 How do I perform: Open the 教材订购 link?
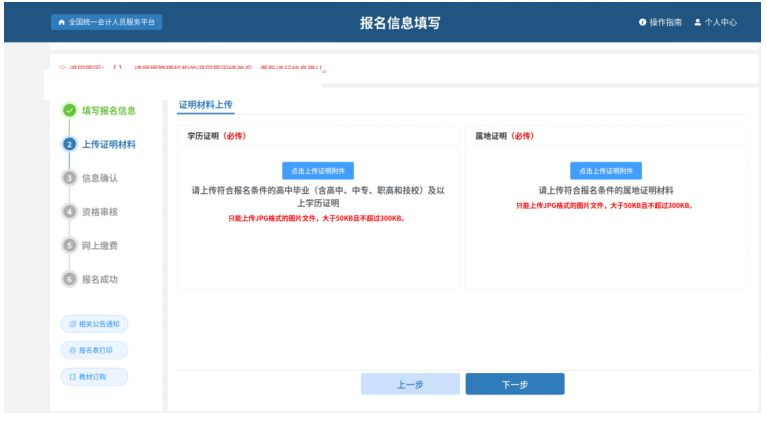pos(95,377)
